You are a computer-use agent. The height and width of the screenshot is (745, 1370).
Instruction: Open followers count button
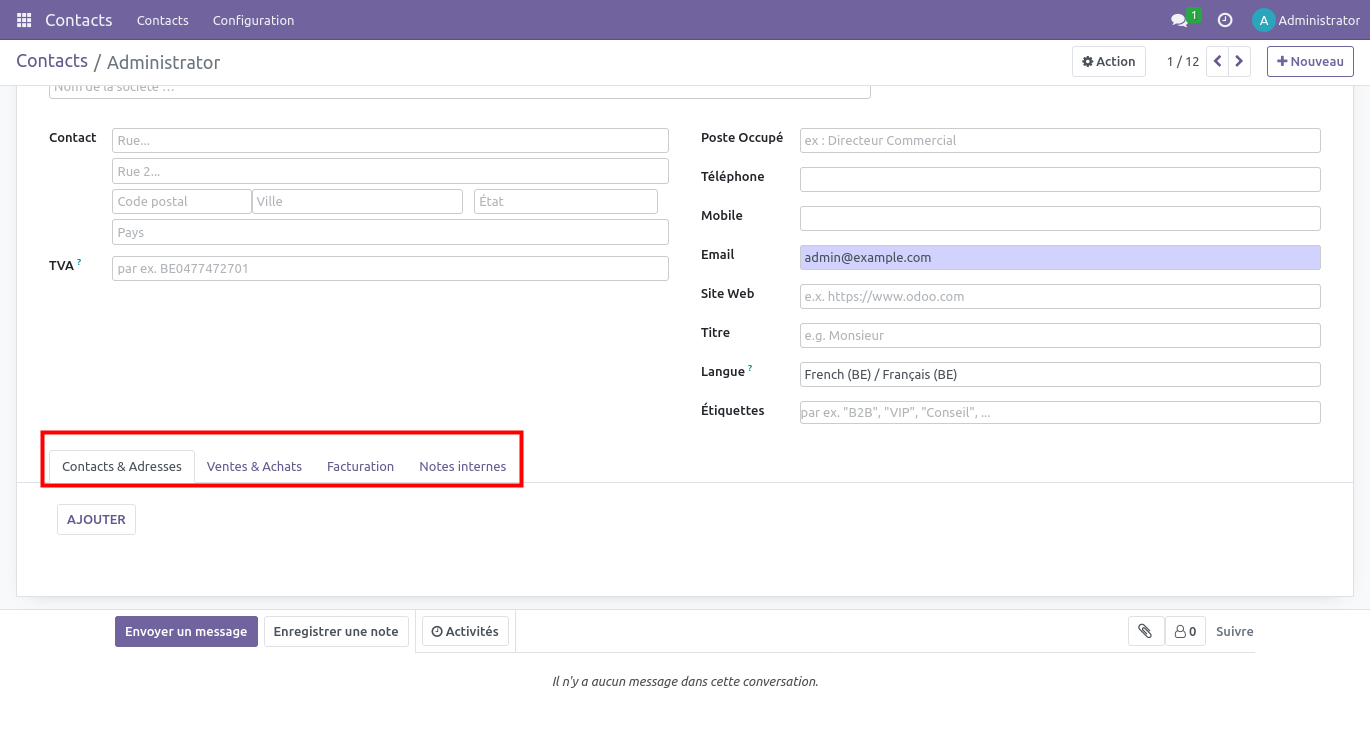1185,631
